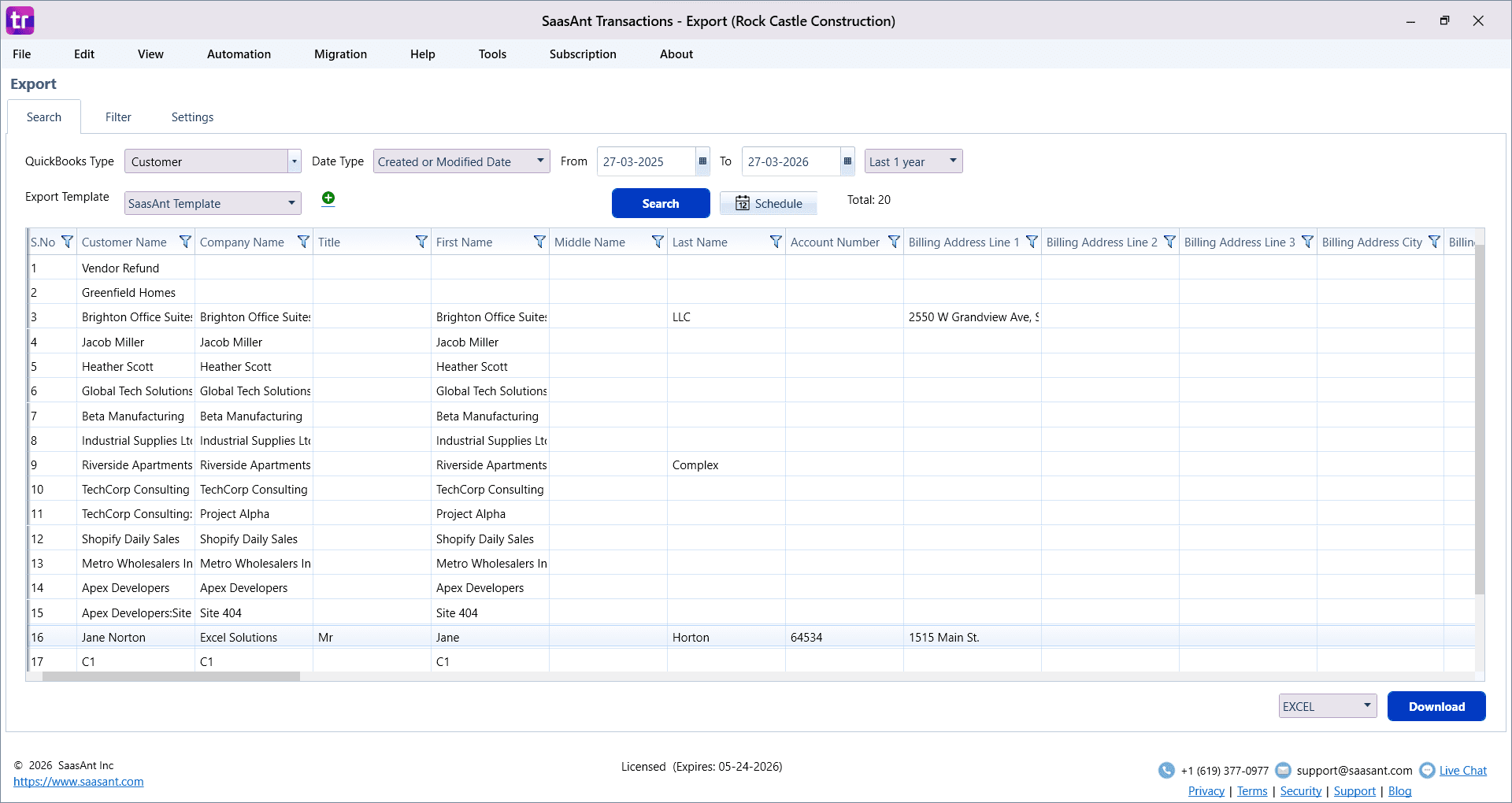Click the SaasAnt Transactions app logo

[x=20, y=20]
